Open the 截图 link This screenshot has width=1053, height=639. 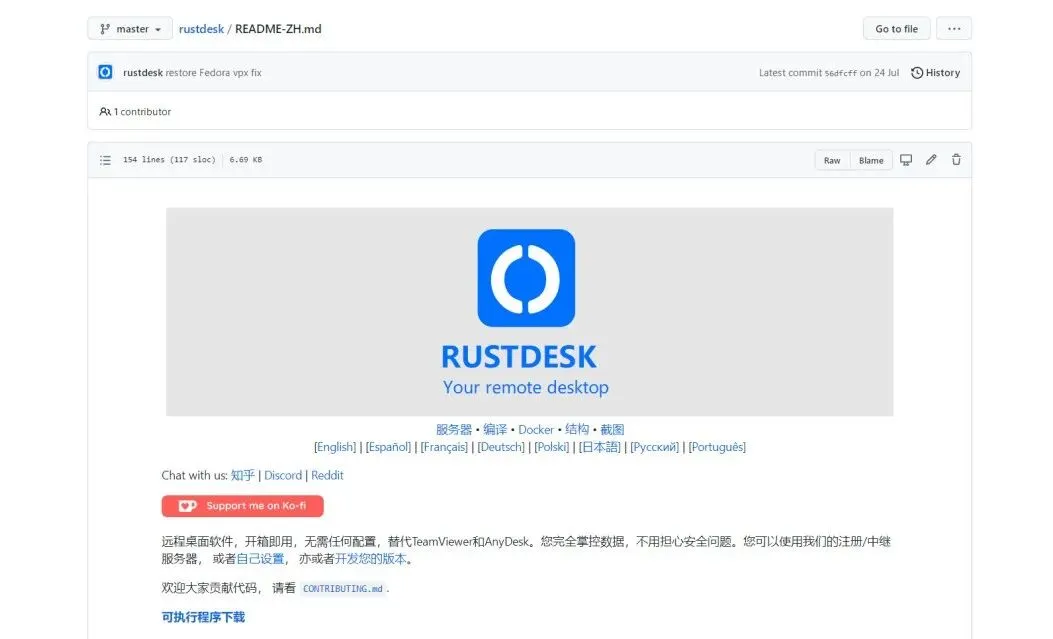point(612,430)
